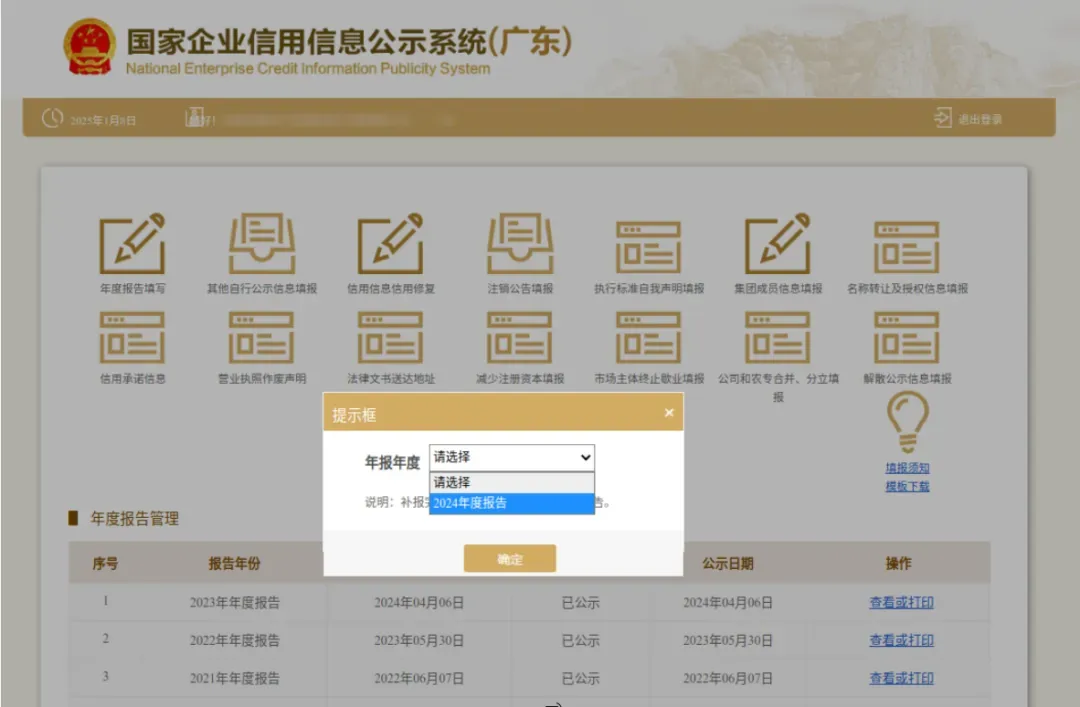
Task: Click 查看或打印 for the 2021年年度报告
Action: click(x=901, y=678)
